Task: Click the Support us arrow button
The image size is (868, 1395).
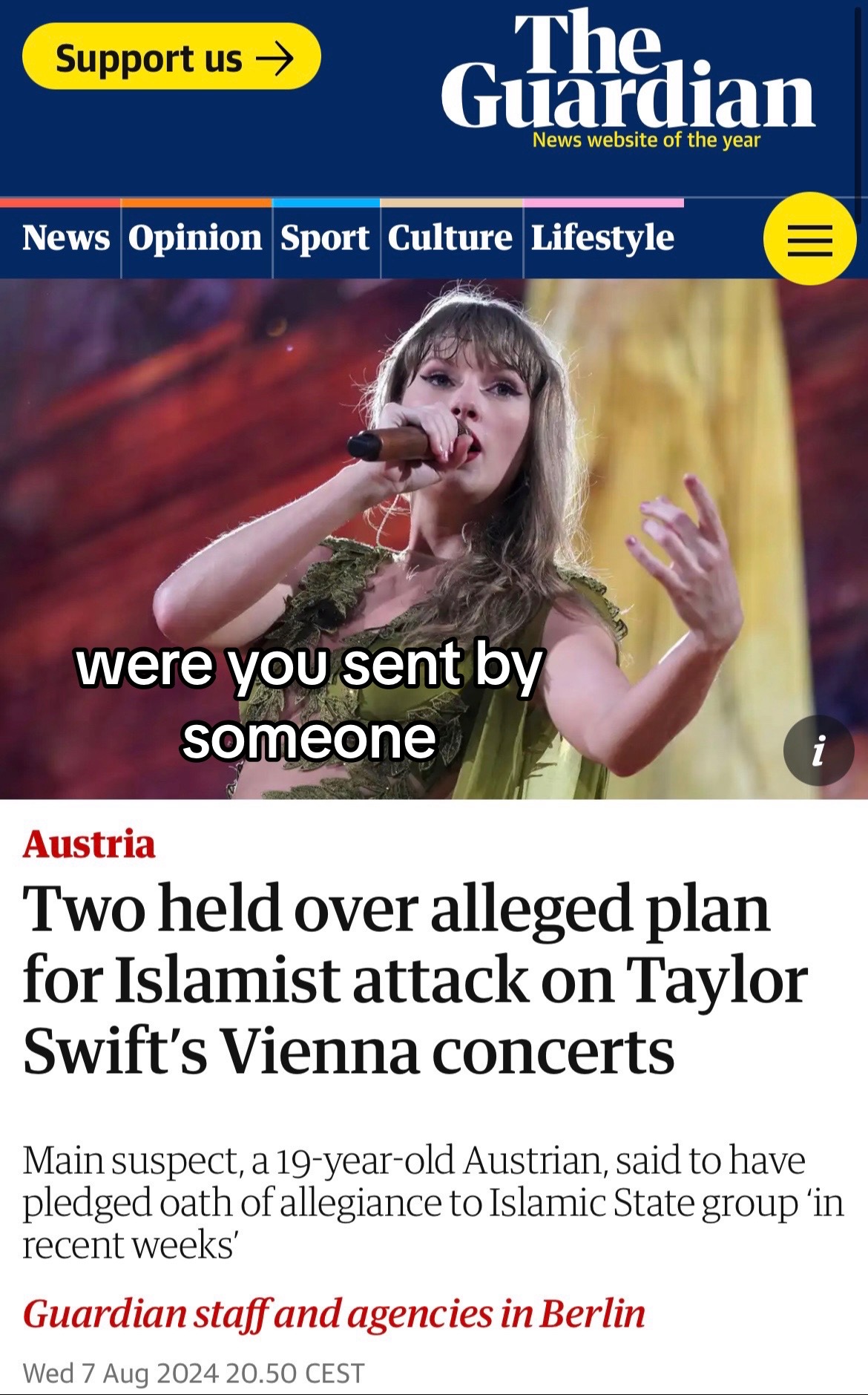Action: 171,56
